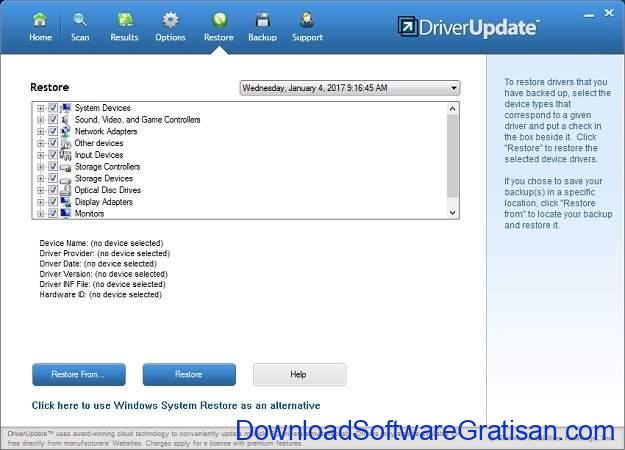Select the 'Other devices' label
This screenshot has height=450, width=625.
point(99,143)
